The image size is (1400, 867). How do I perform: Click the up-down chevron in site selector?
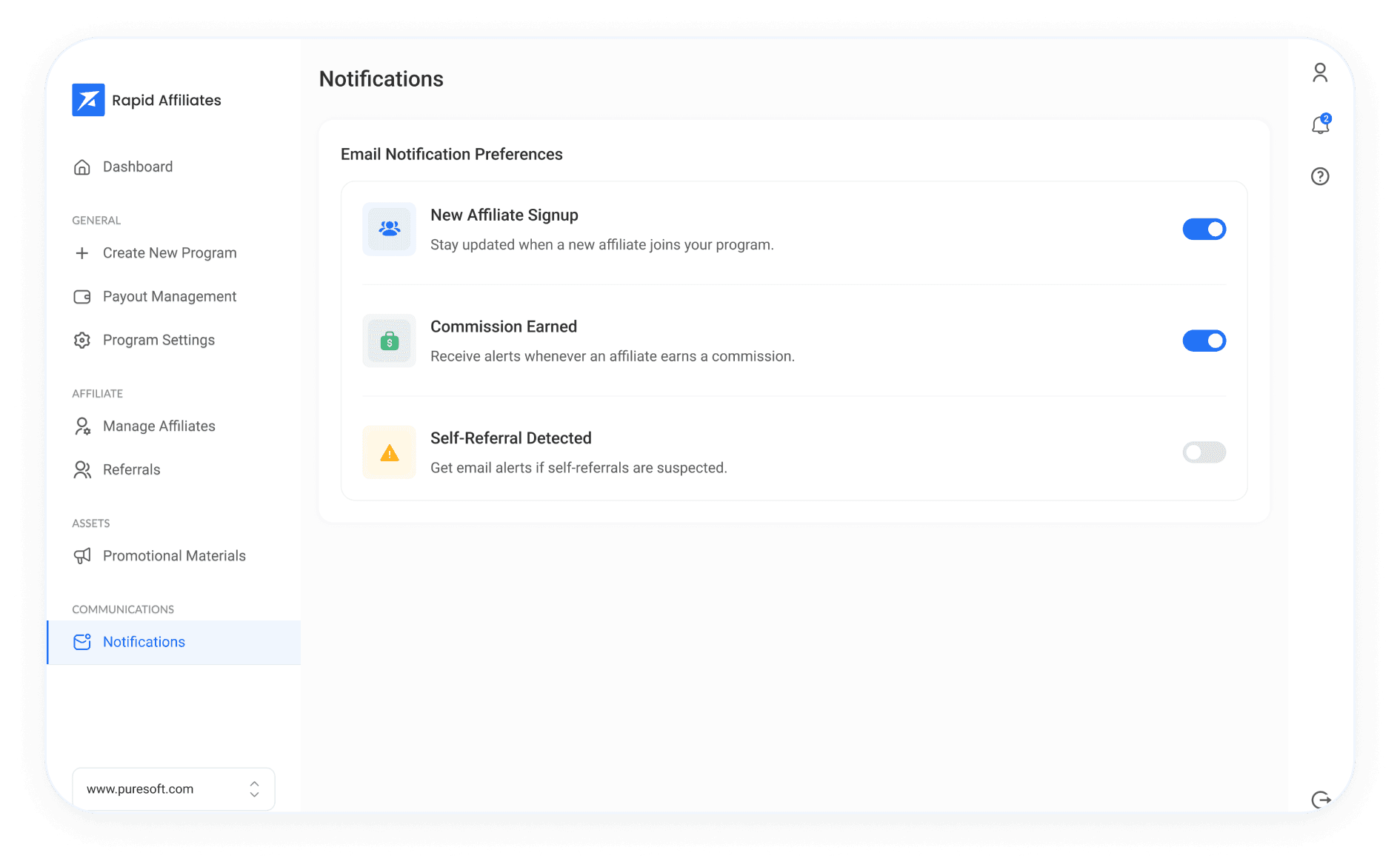(254, 789)
